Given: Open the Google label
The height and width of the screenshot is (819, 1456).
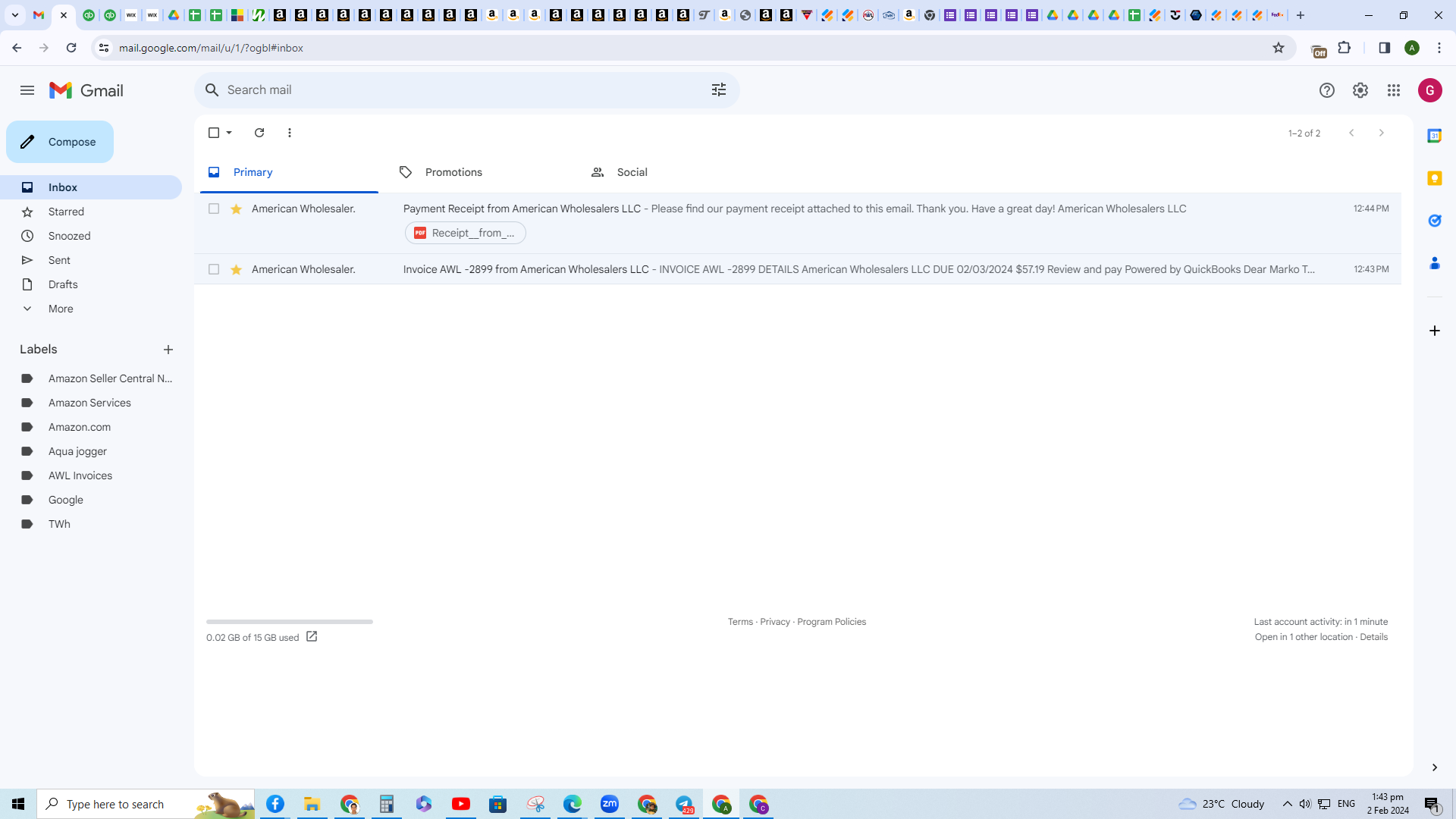Looking at the screenshot, I should tap(91, 500).
